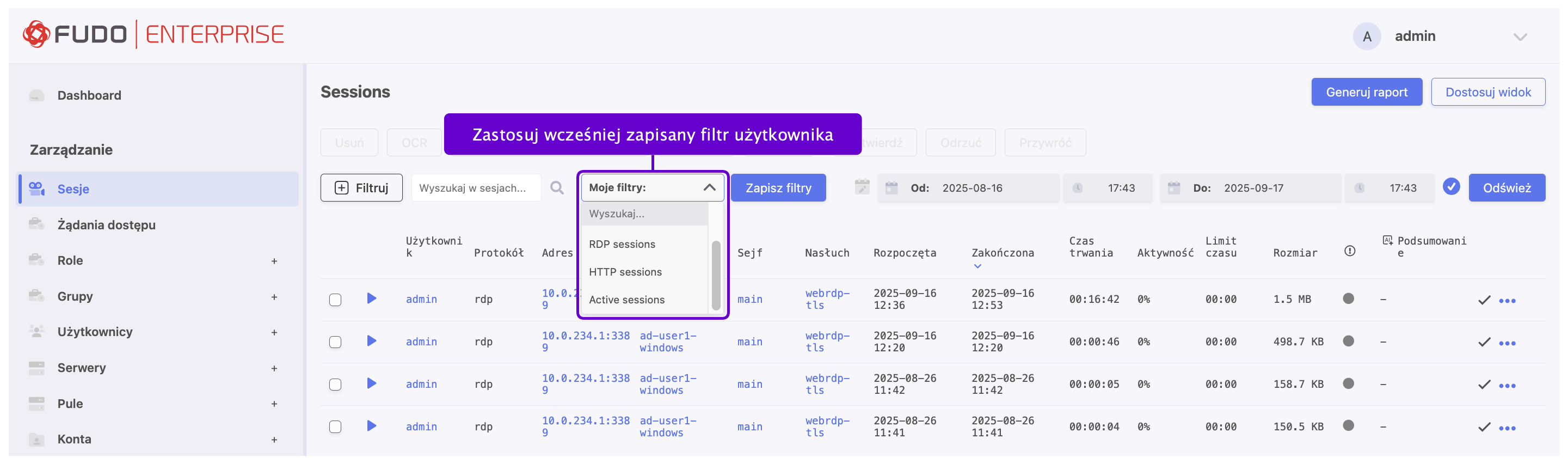Screen dimensions: 1568x469
Task: Click the FUDO Enterprise logo
Action: pyautogui.click(x=153, y=34)
